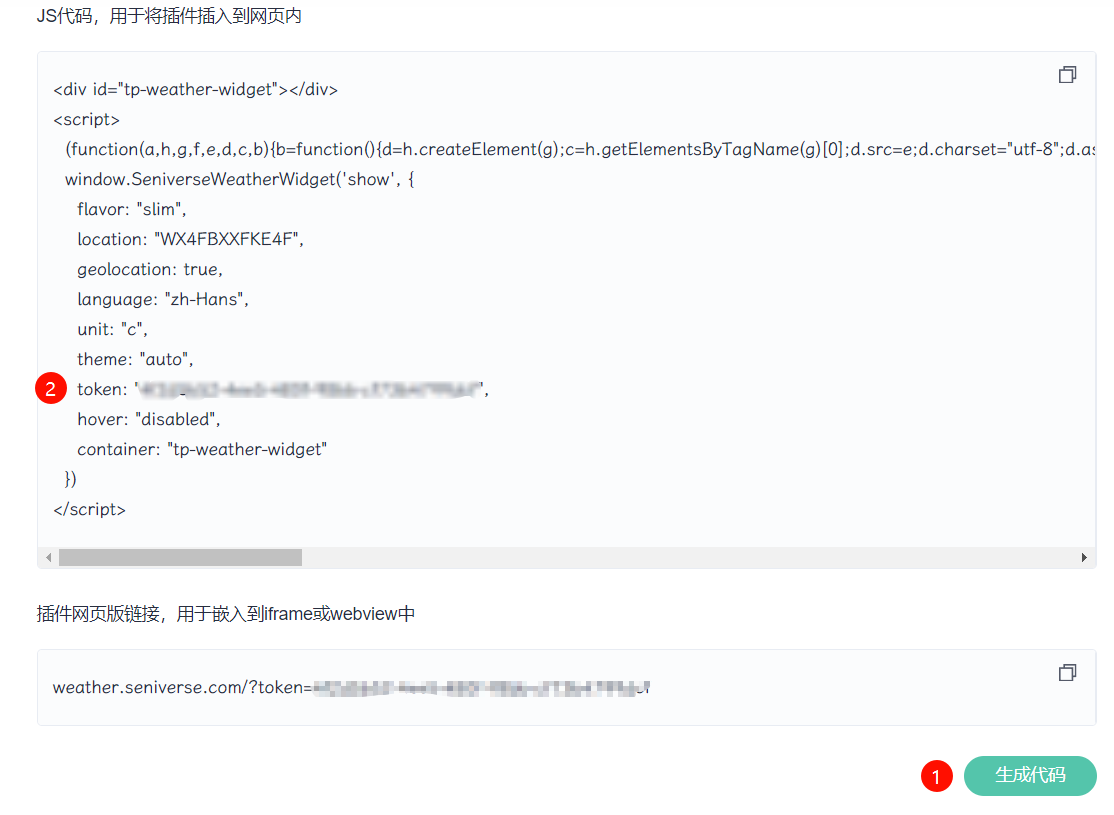
Task: Click the language: "zh-Hans" line
Action: [x=163, y=299]
